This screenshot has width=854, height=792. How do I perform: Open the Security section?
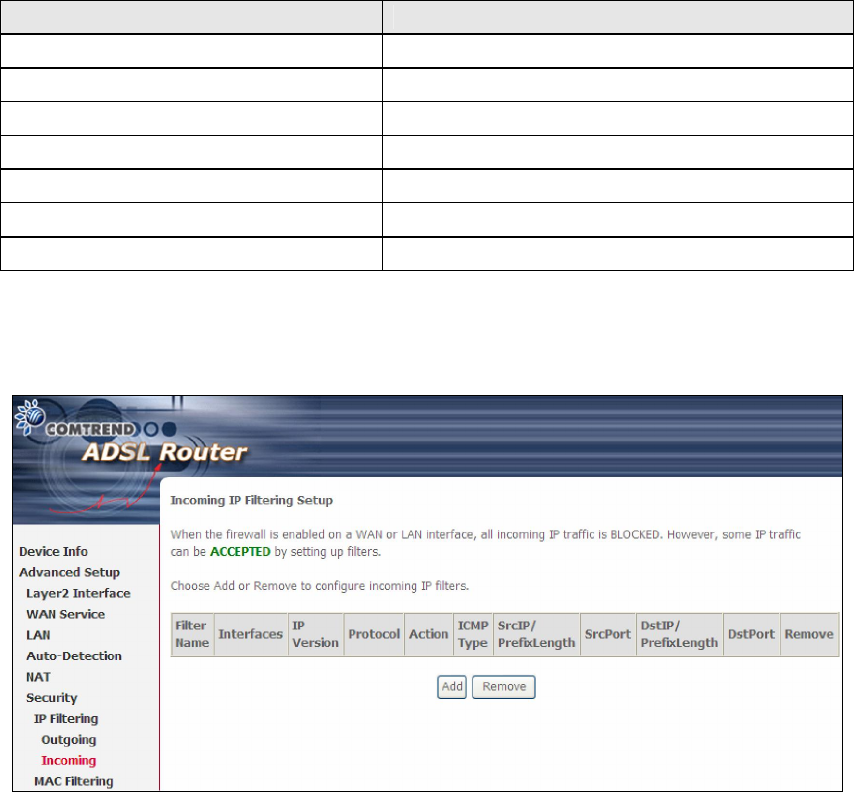tap(52, 698)
